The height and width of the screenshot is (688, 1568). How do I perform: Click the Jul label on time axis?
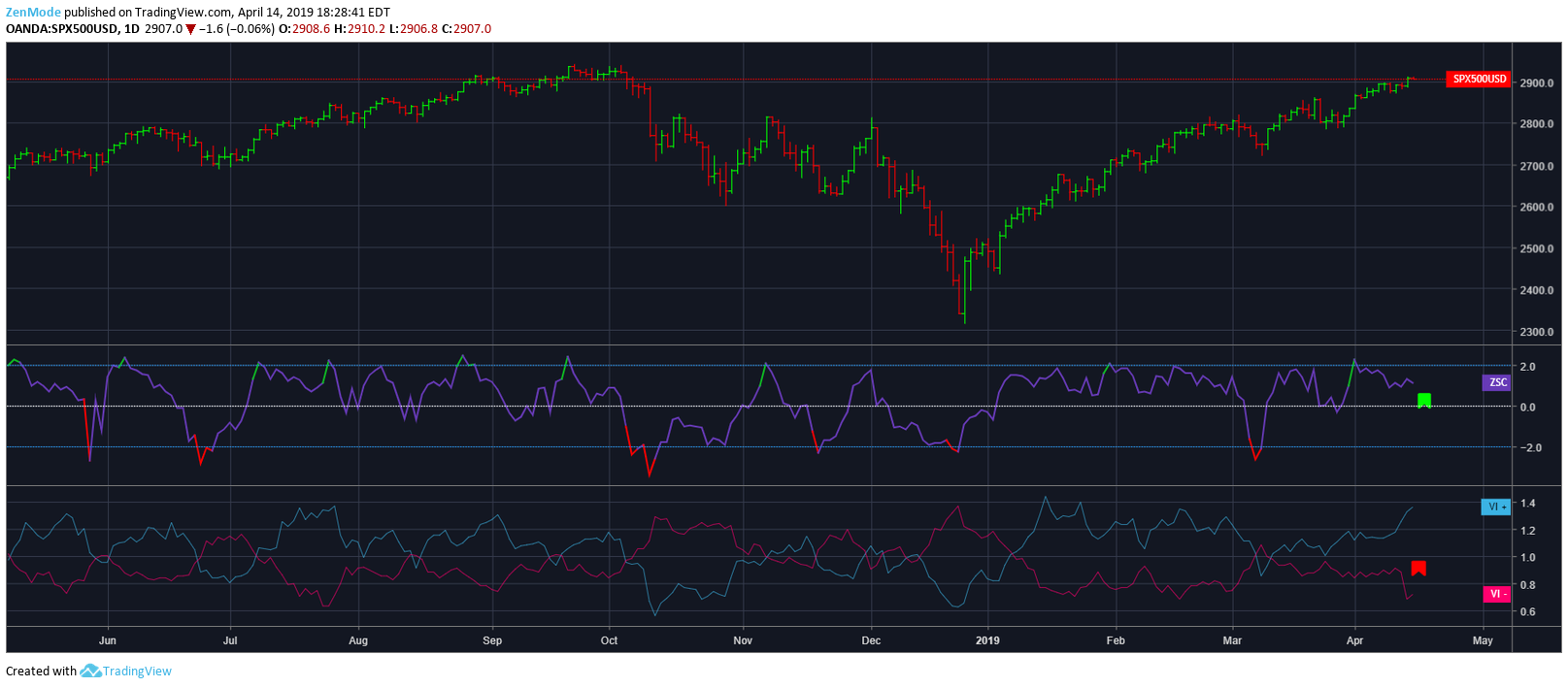(230, 640)
